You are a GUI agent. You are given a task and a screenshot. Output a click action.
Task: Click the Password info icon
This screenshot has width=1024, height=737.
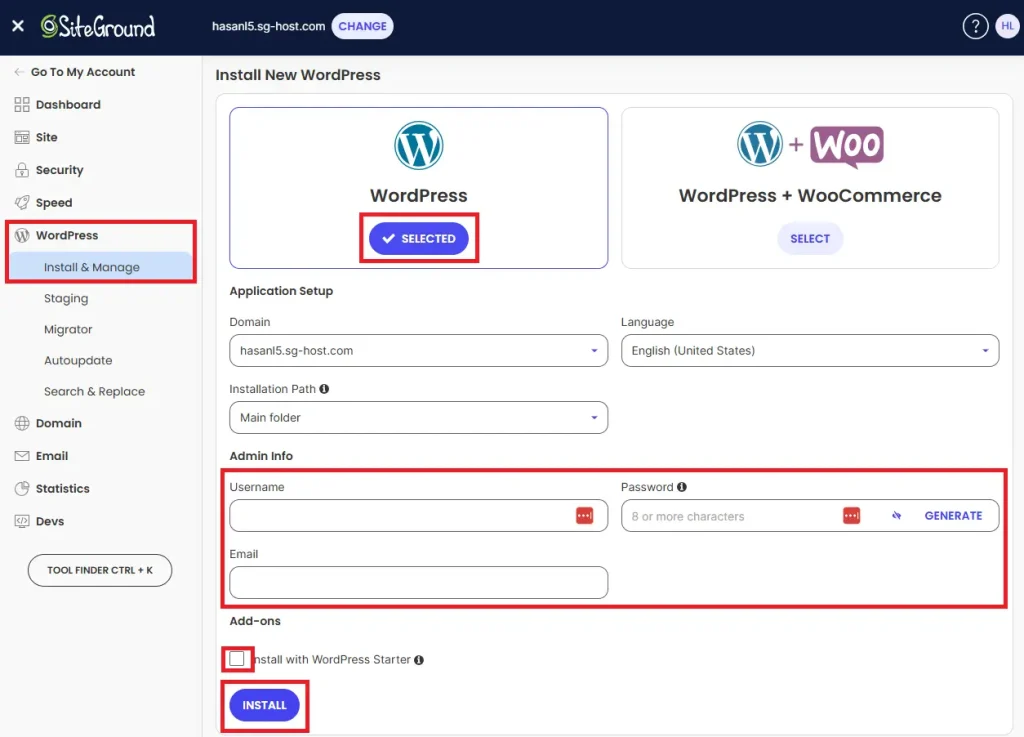click(x=682, y=487)
